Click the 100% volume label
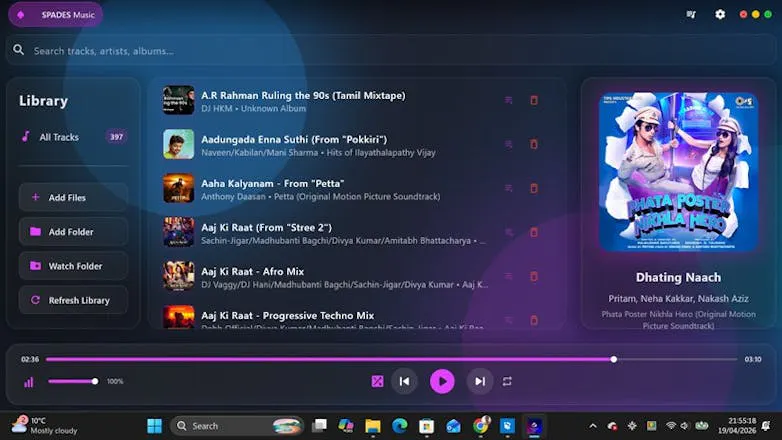The height and width of the screenshot is (440, 782). pos(115,381)
